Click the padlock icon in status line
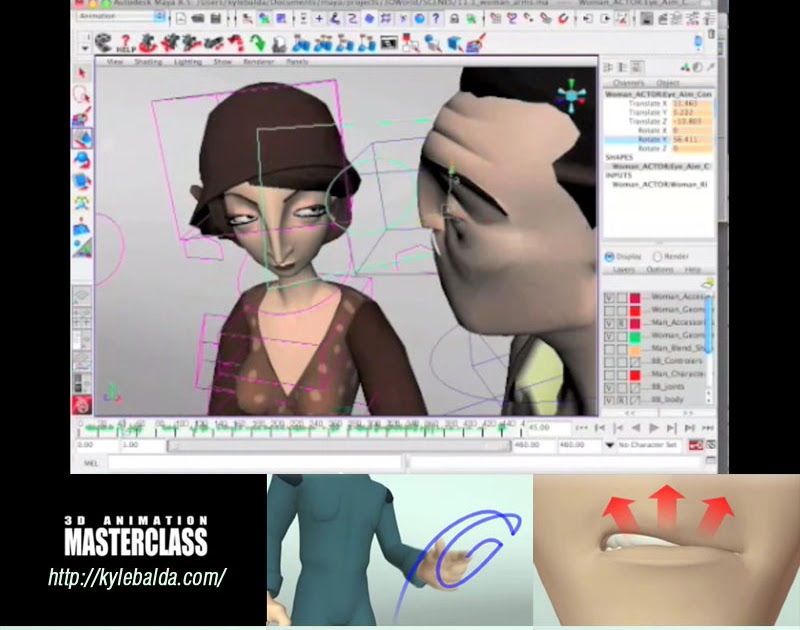Screen dimensions: 800x630 tap(454, 19)
